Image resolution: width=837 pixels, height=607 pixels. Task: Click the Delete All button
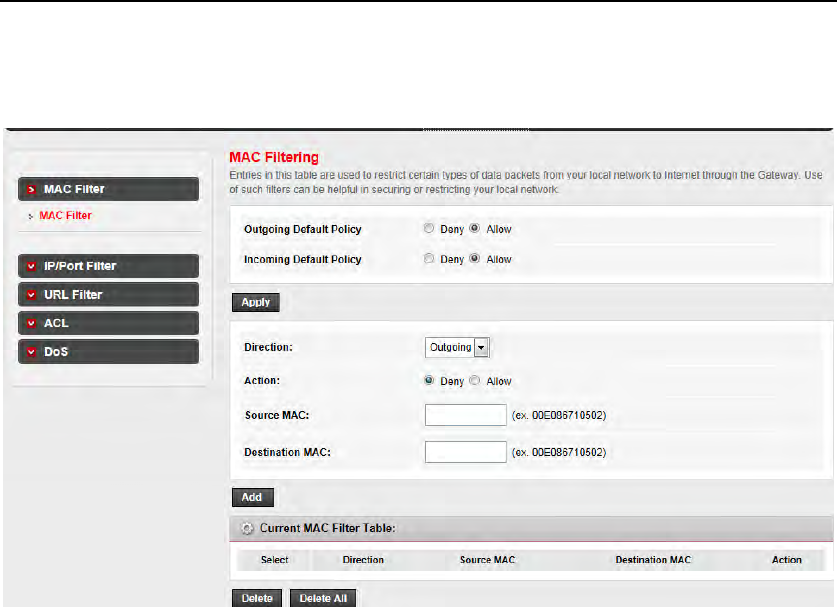(323, 598)
